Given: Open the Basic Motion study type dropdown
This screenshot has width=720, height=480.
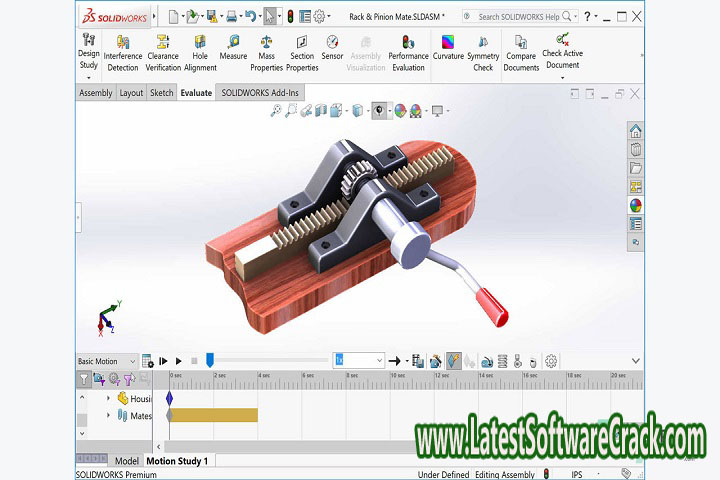Looking at the screenshot, I should click(x=107, y=361).
